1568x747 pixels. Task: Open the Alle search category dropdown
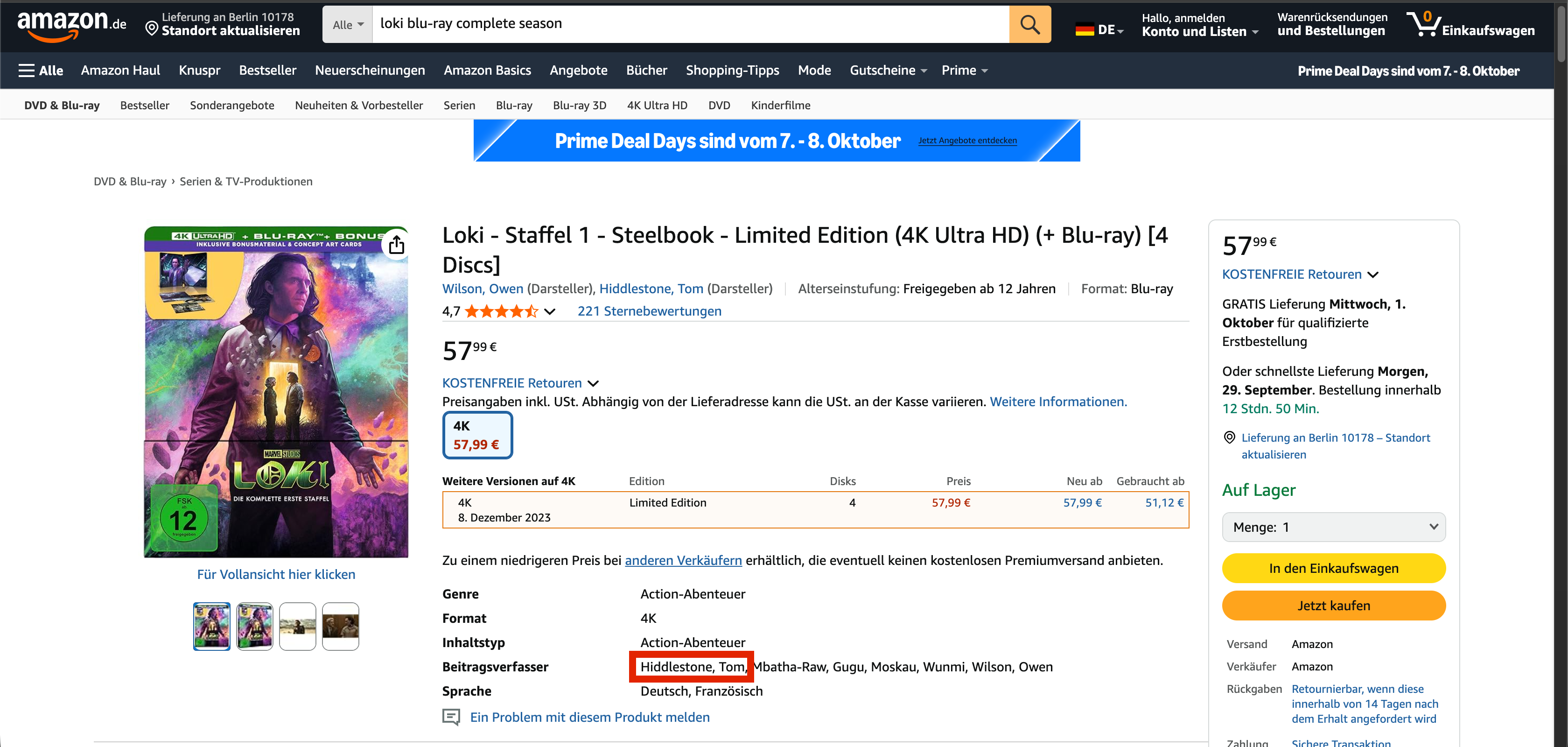click(348, 25)
